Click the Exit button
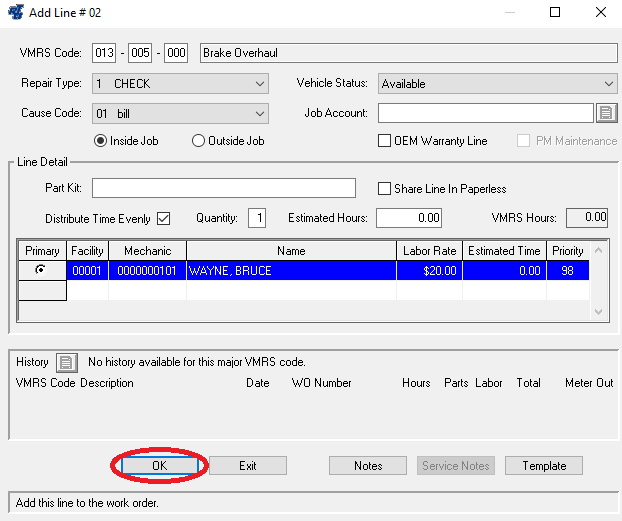Viewport: 622px width, 521px height. coord(248,465)
